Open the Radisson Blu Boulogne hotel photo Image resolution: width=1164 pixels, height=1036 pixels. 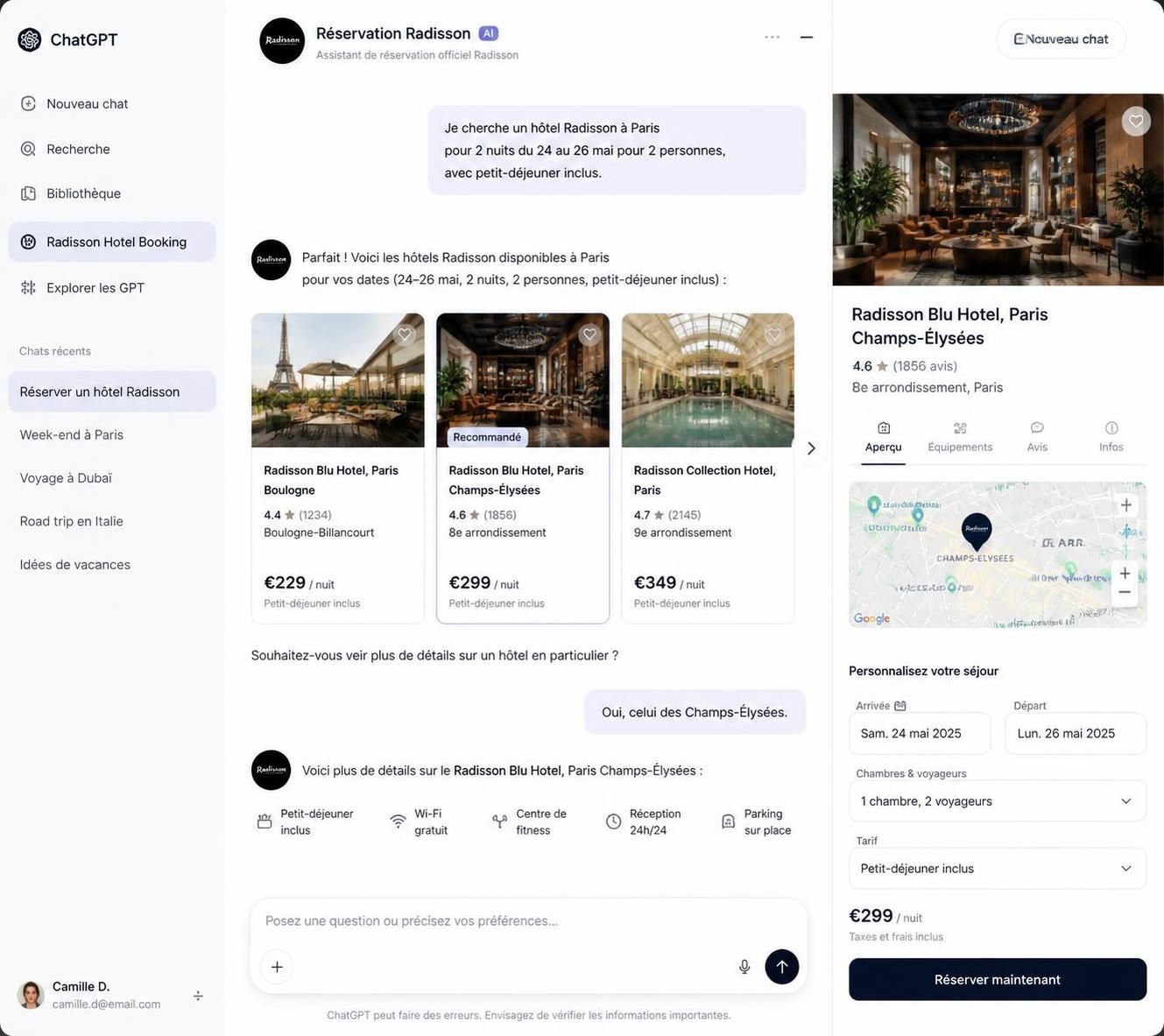click(x=338, y=380)
